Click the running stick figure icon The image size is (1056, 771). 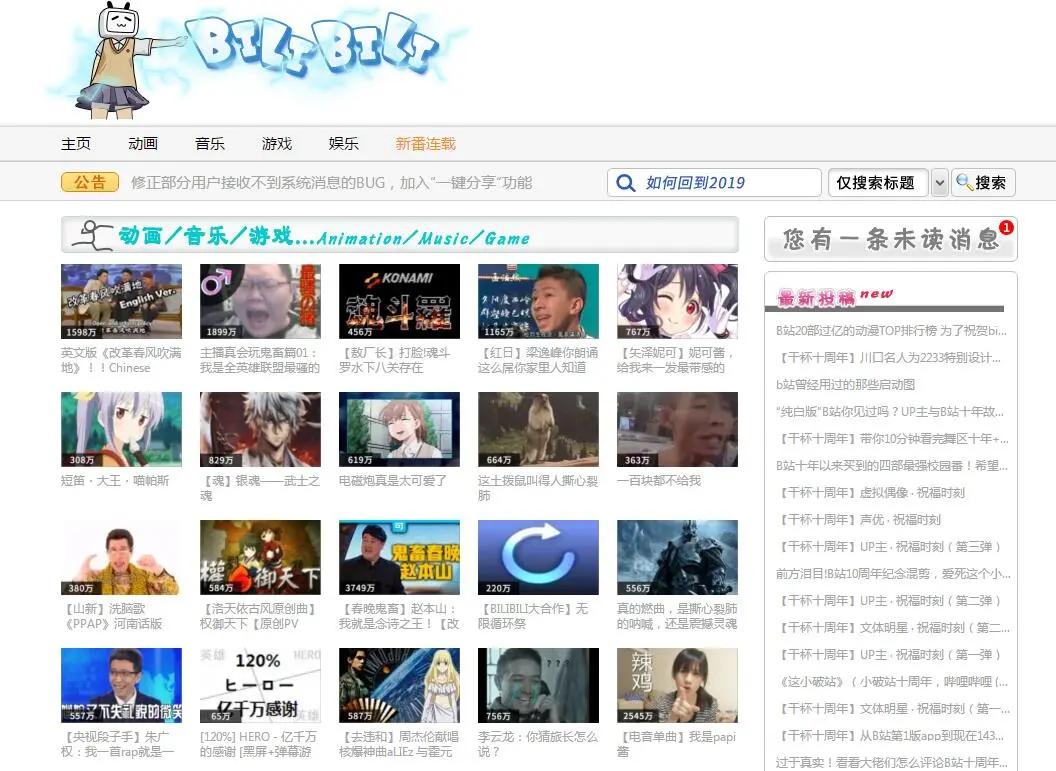[x=92, y=236]
